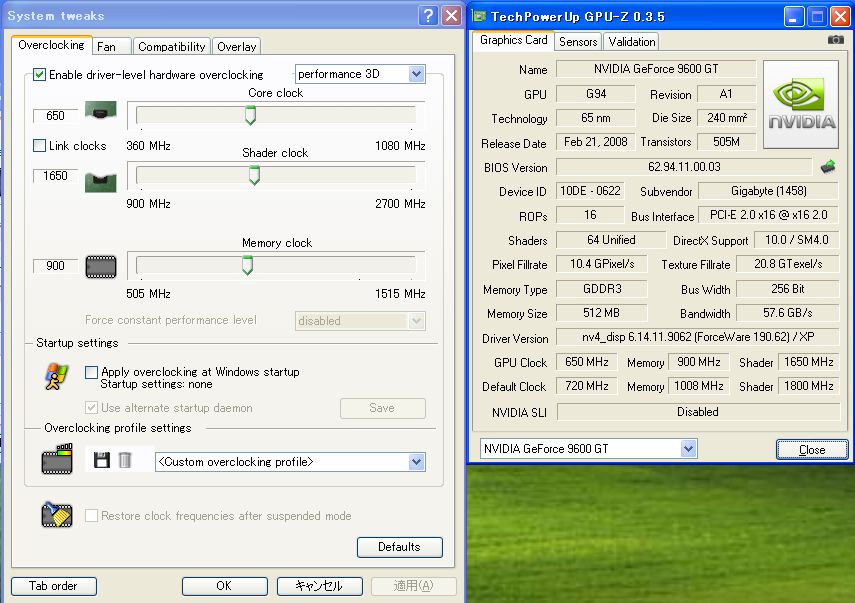Click the memory clock chip icon
855x603 pixels.
point(101,267)
